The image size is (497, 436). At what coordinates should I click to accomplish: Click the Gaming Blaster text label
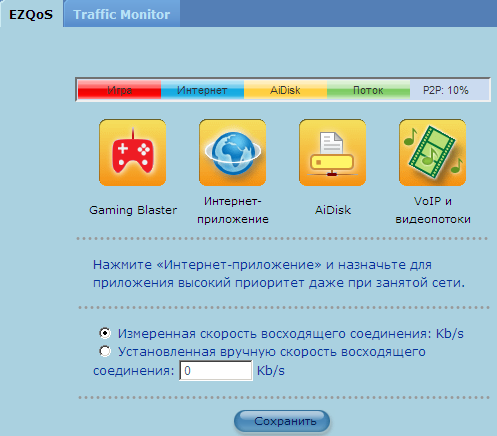pyautogui.click(x=133, y=210)
